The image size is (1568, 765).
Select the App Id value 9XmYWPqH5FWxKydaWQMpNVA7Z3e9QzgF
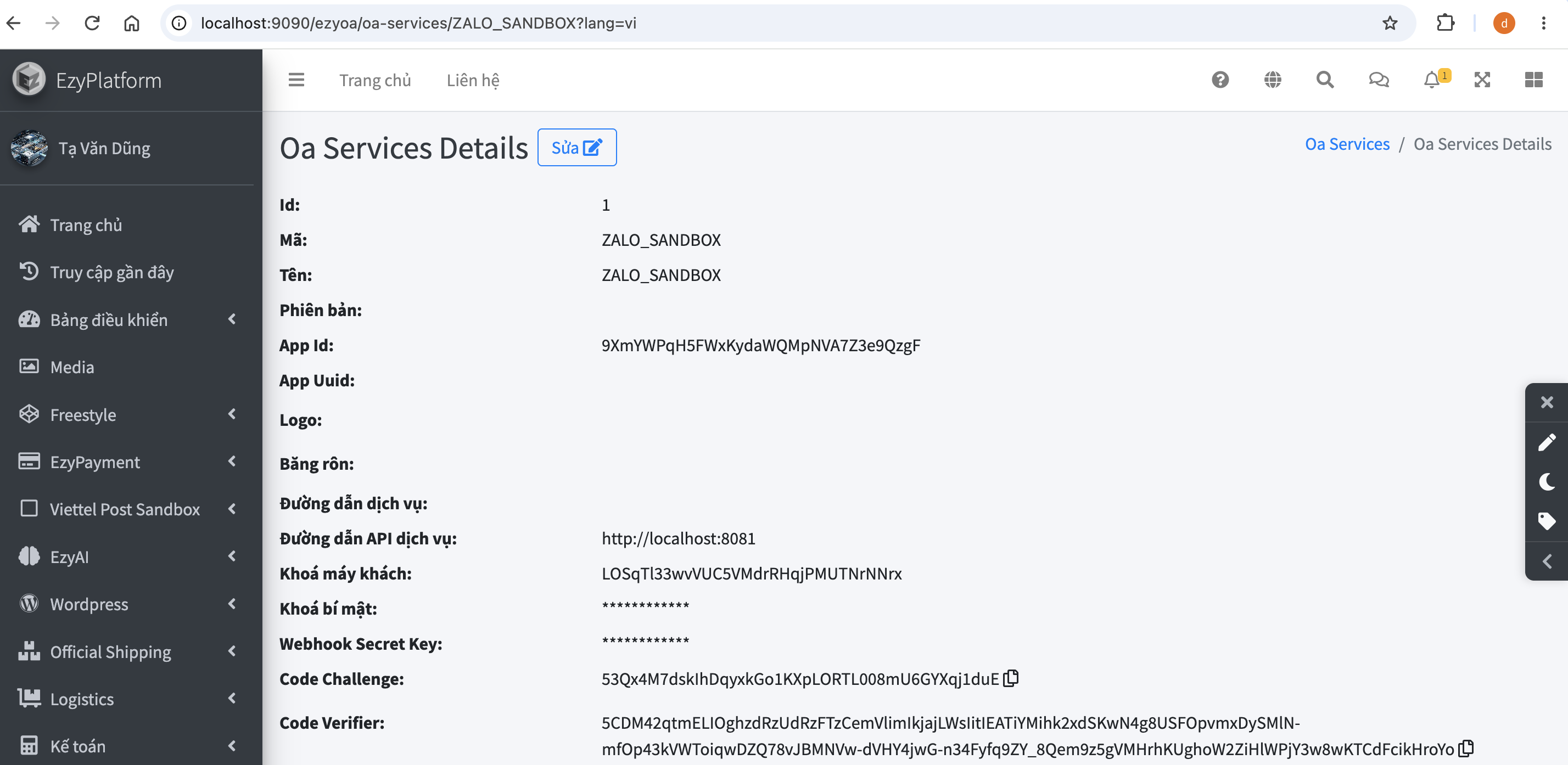coord(761,345)
